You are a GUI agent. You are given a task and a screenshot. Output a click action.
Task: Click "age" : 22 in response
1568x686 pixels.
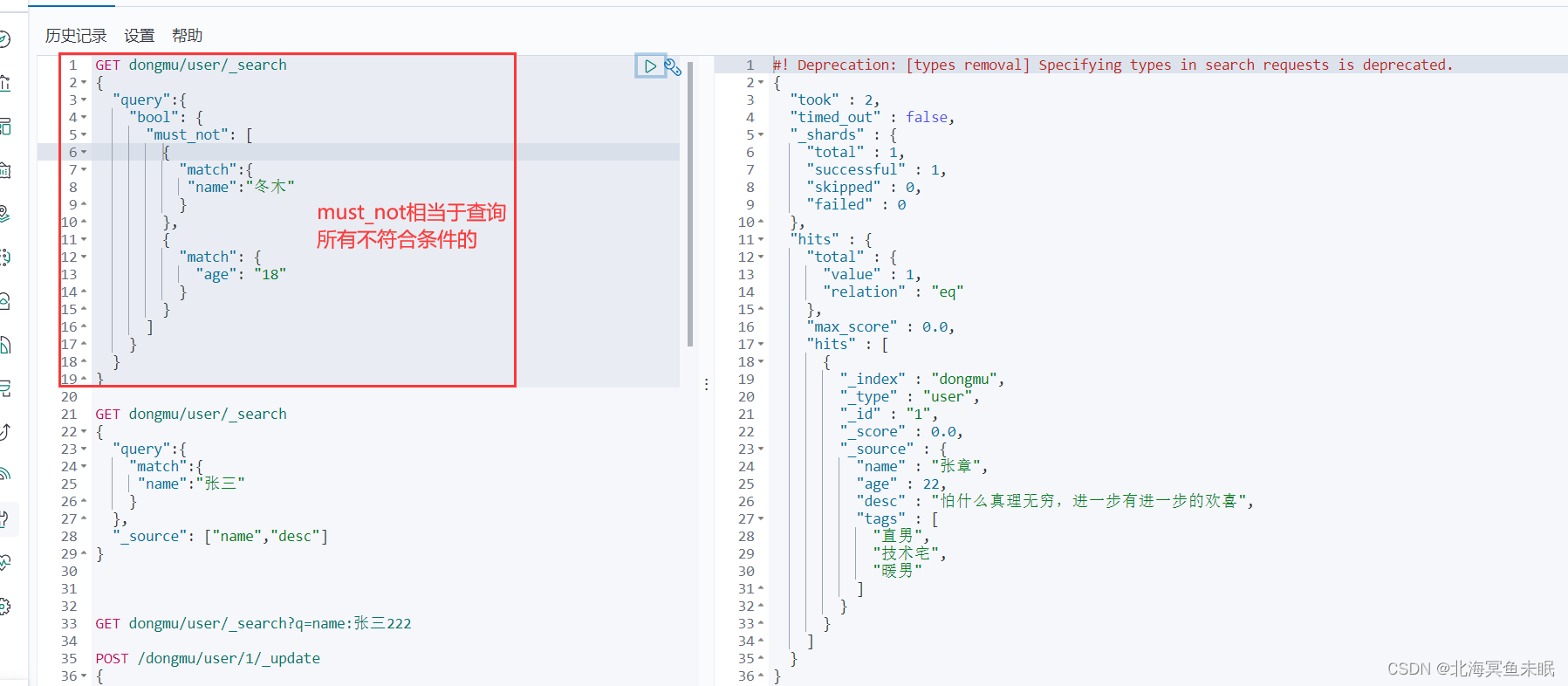pos(901,484)
